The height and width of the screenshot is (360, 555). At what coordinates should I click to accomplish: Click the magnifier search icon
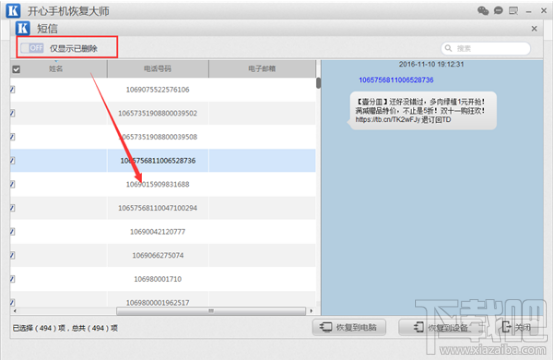pyautogui.click(x=448, y=48)
